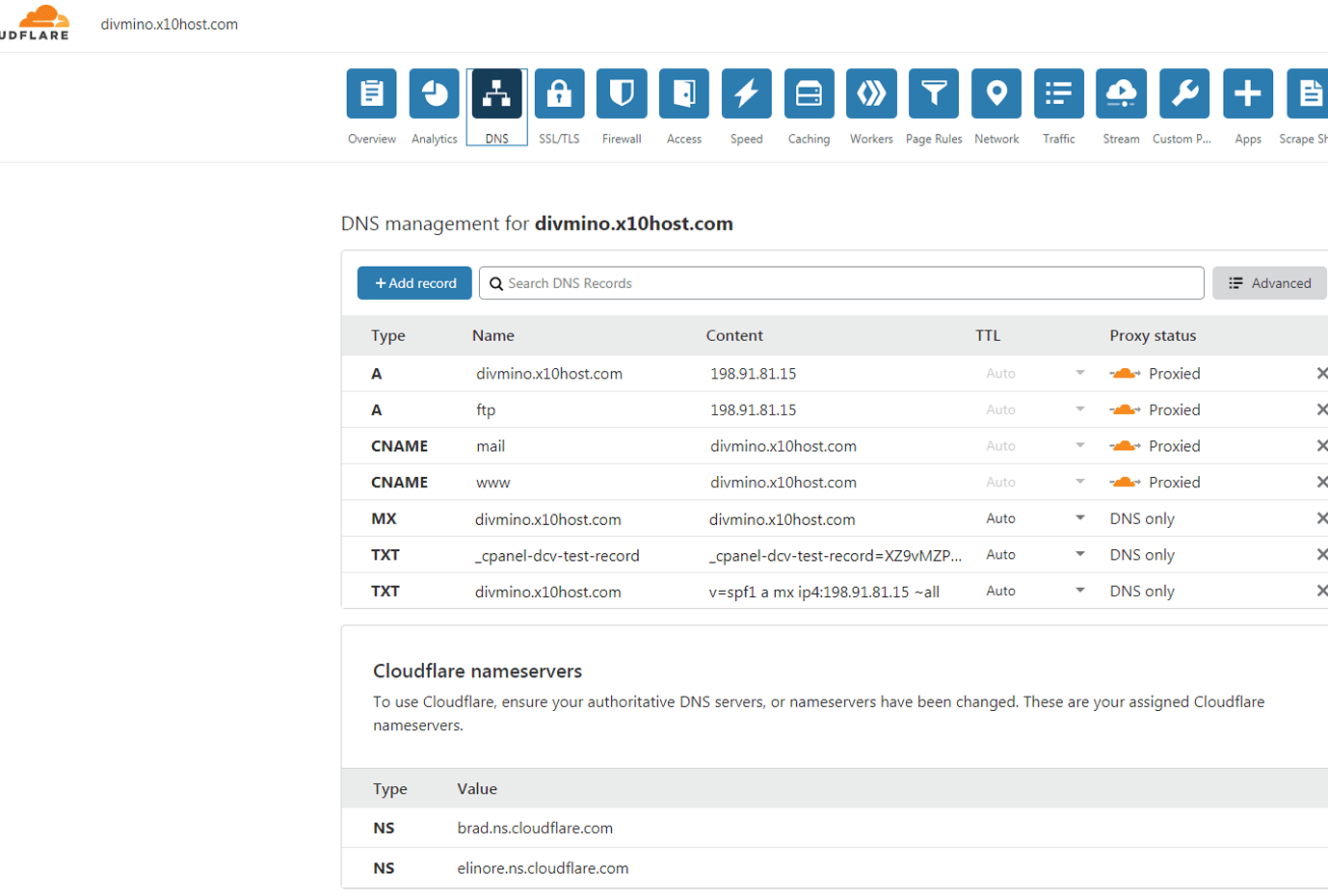Click the divmino.x10host.com site name in header
This screenshot has width=1328, height=896.
[x=170, y=24]
